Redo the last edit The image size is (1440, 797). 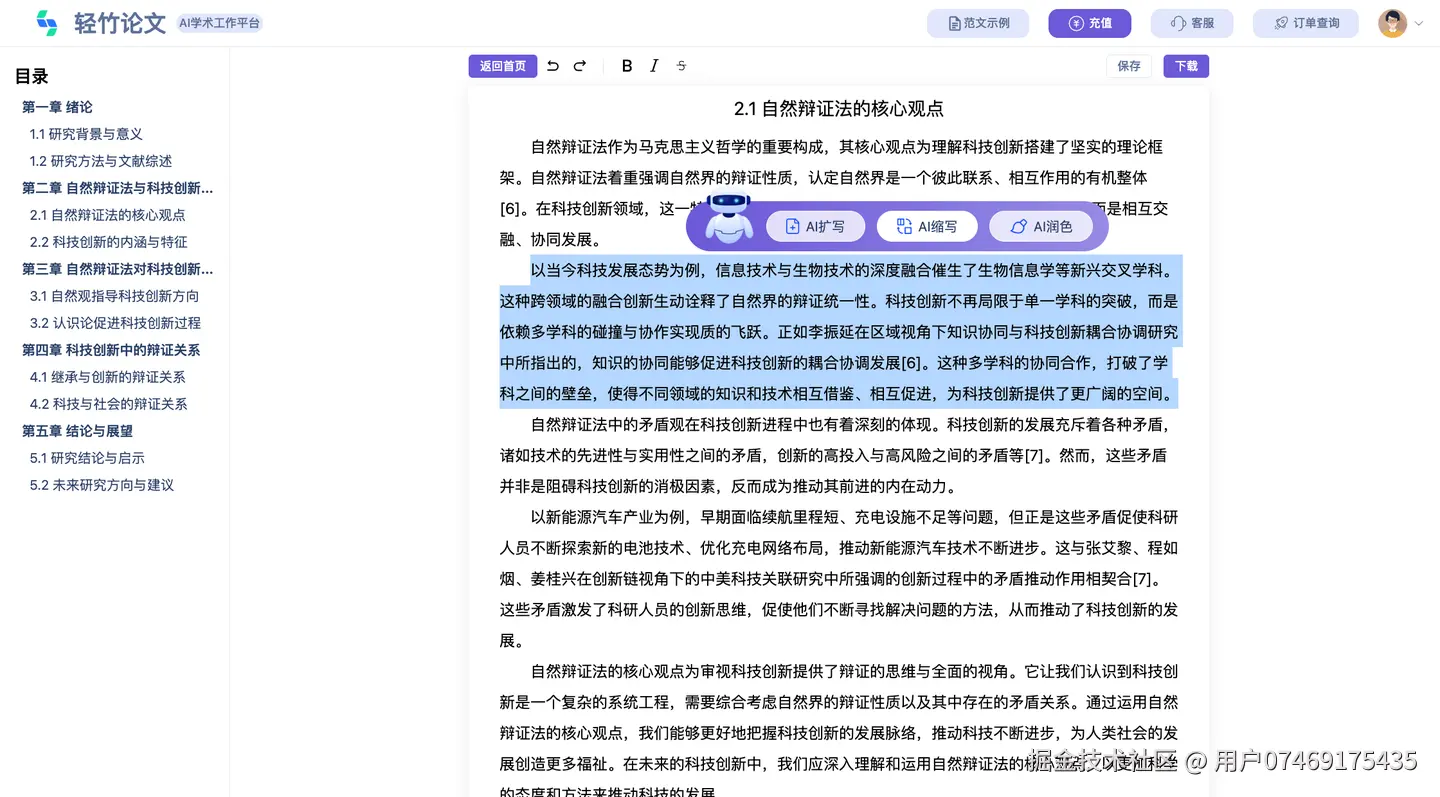point(580,65)
